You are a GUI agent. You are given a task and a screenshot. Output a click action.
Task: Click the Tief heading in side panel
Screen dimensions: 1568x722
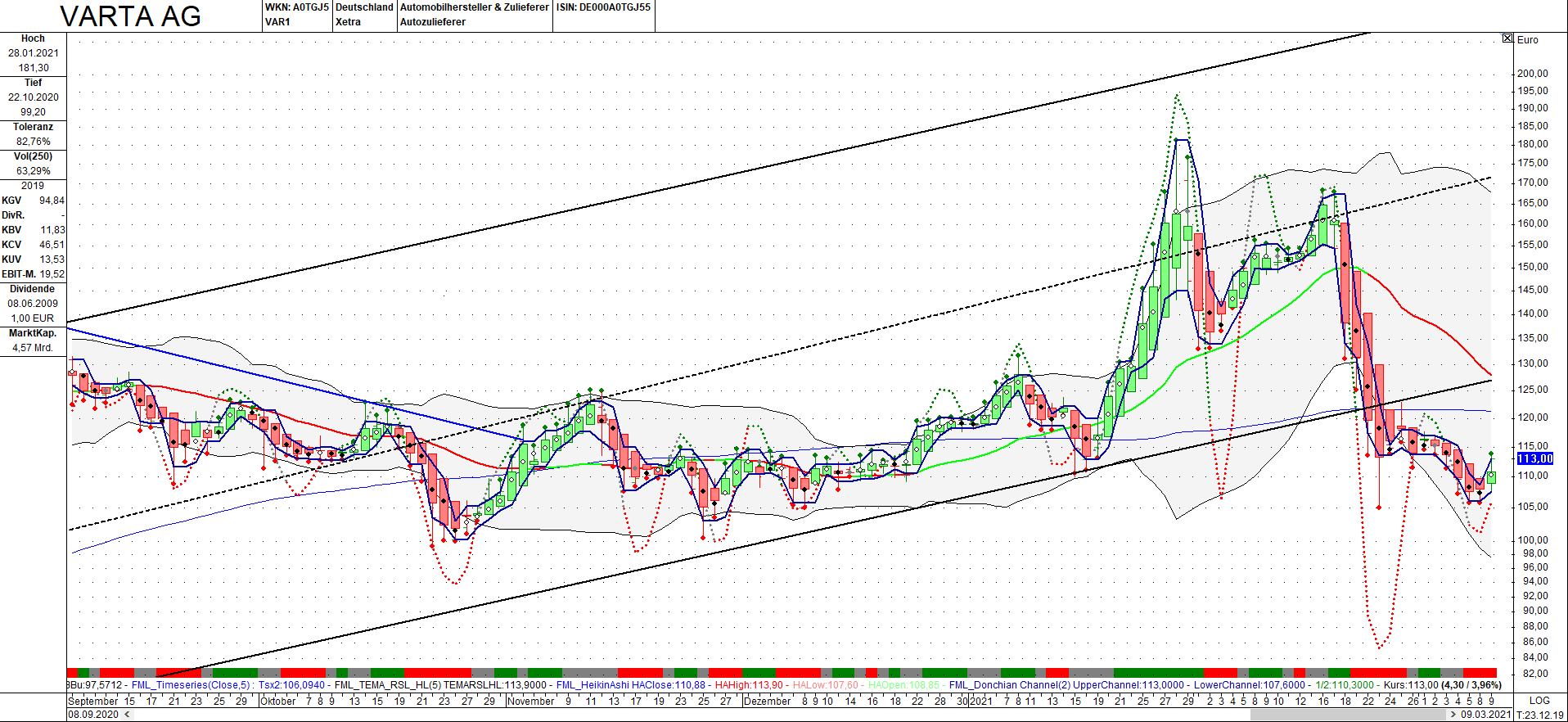[x=33, y=83]
